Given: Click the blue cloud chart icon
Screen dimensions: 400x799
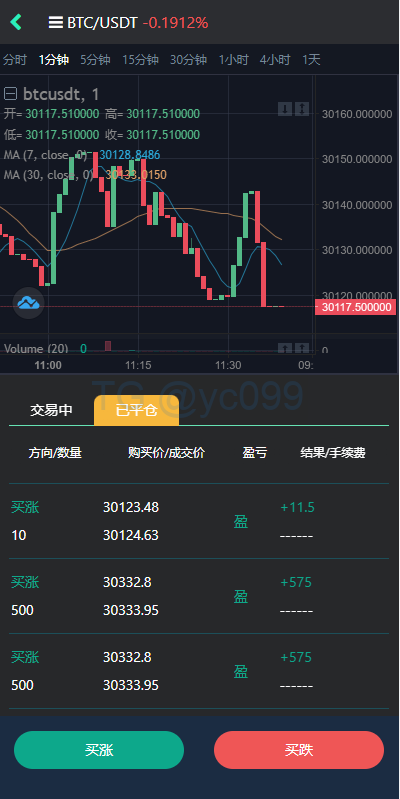Looking at the screenshot, I should pyautogui.click(x=28, y=303).
